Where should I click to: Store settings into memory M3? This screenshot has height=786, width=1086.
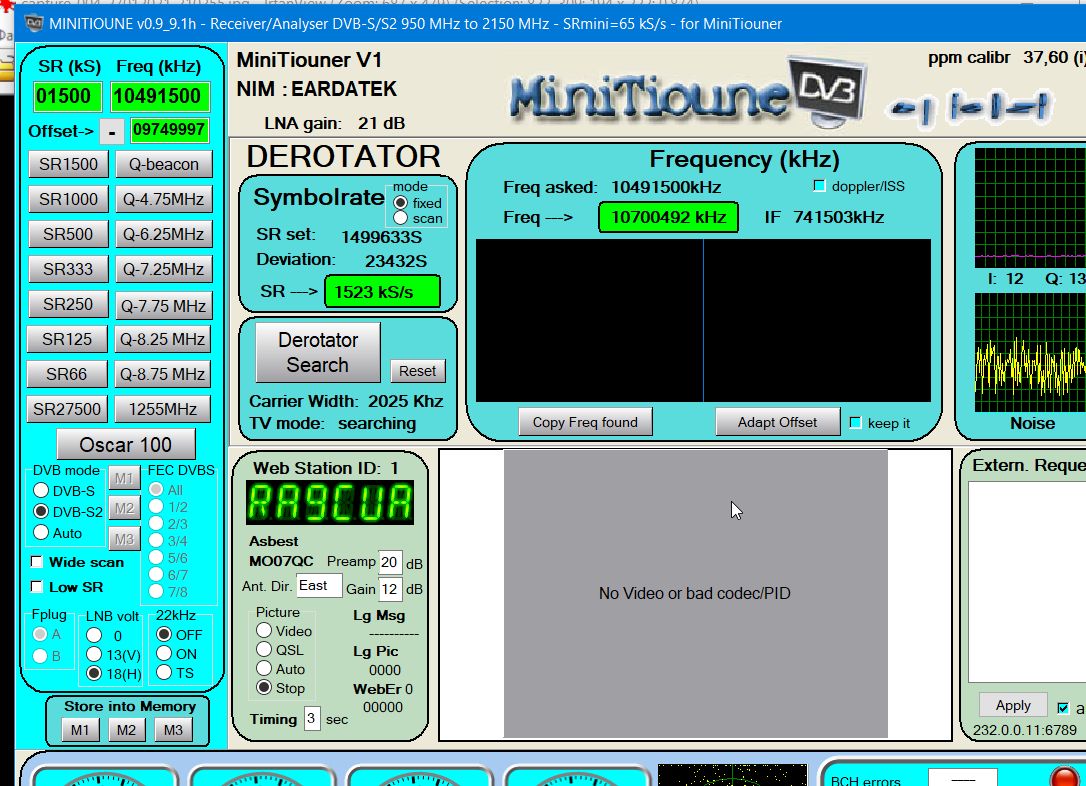(x=173, y=730)
